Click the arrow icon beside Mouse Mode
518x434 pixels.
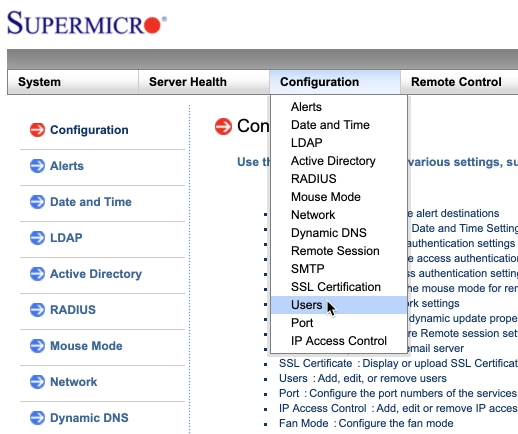tap(37, 346)
